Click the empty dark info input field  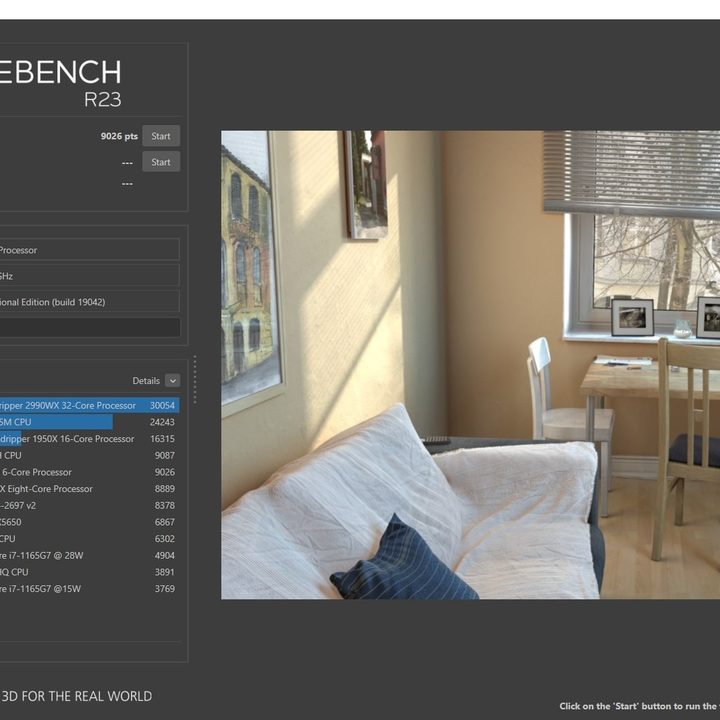(90, 328)
